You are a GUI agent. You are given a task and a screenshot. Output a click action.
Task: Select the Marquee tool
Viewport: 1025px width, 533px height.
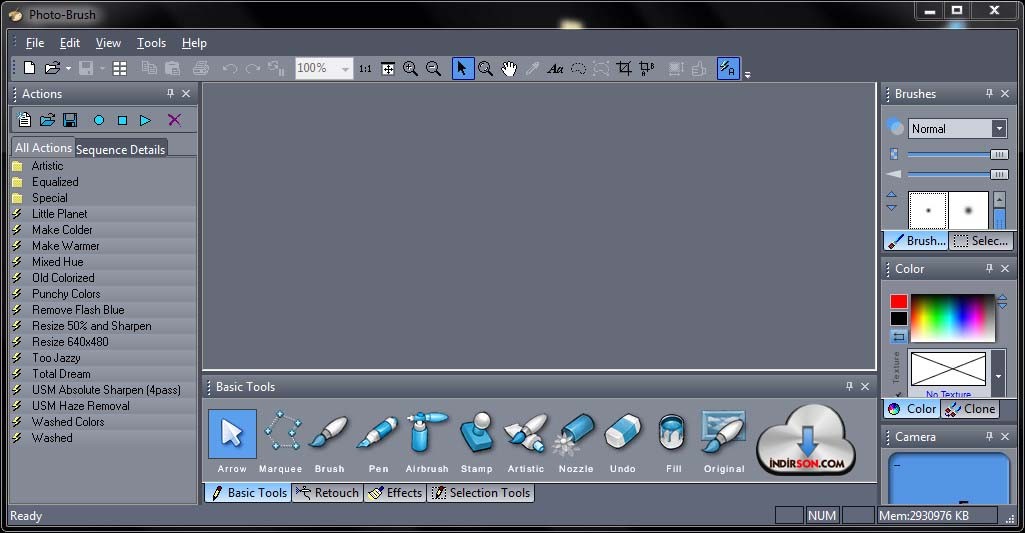click(x=282, y=431)
